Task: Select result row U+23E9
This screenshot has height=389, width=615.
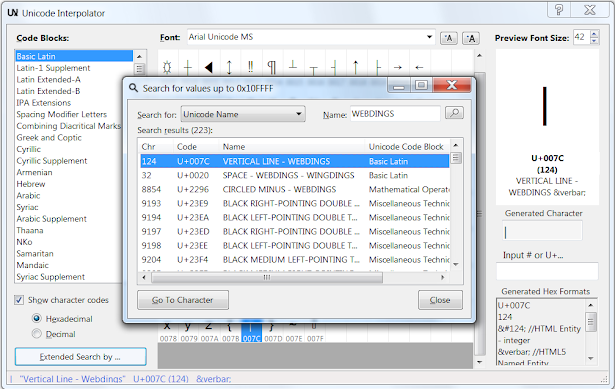Action: tap(295, 204)
